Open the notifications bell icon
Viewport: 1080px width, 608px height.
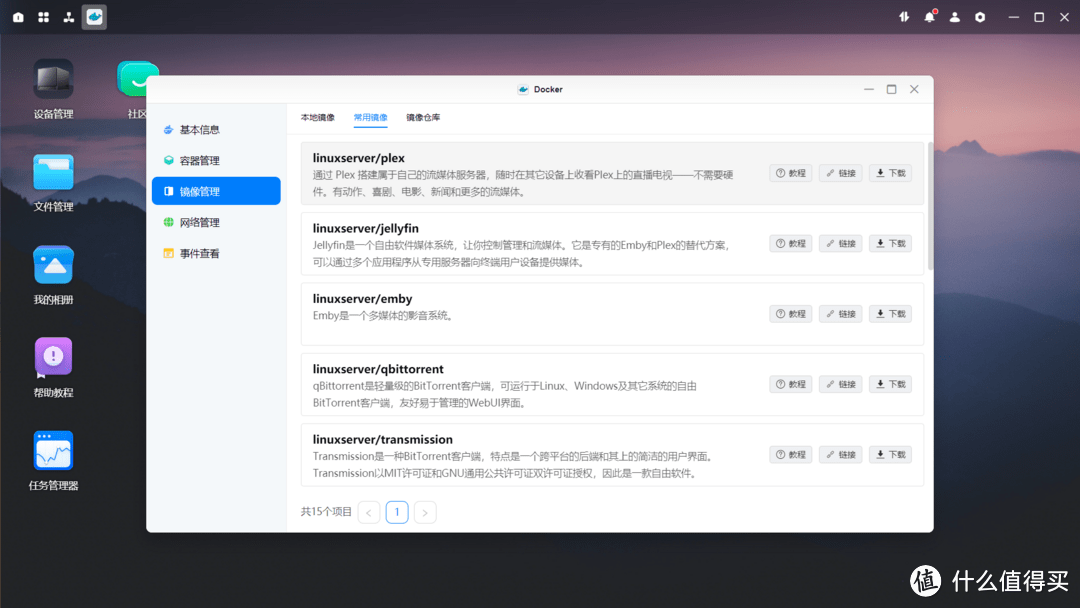pyautogui.click(x=930, y=17)
